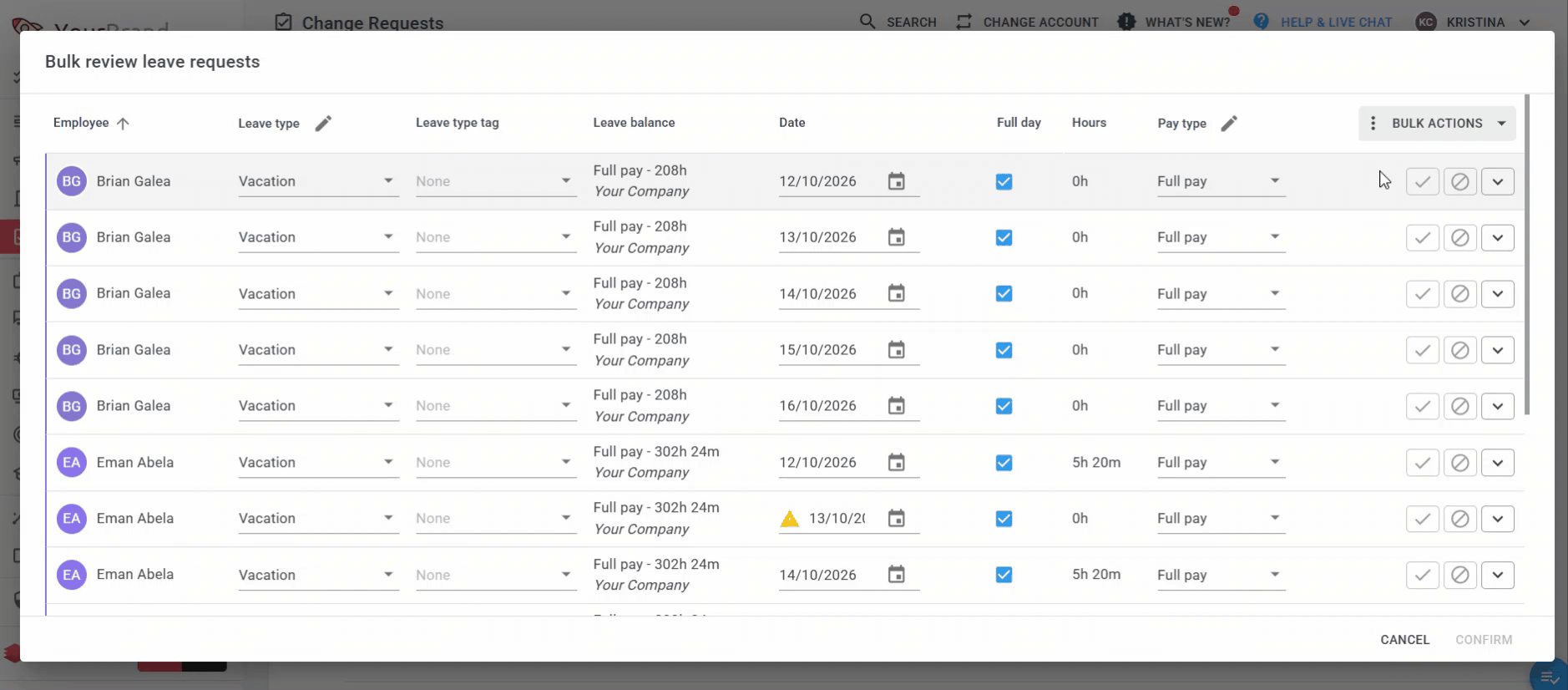The image size is (1568, 690).
Task: Edit Leave type column with pencil icon
Action: [x=323, y=124]
